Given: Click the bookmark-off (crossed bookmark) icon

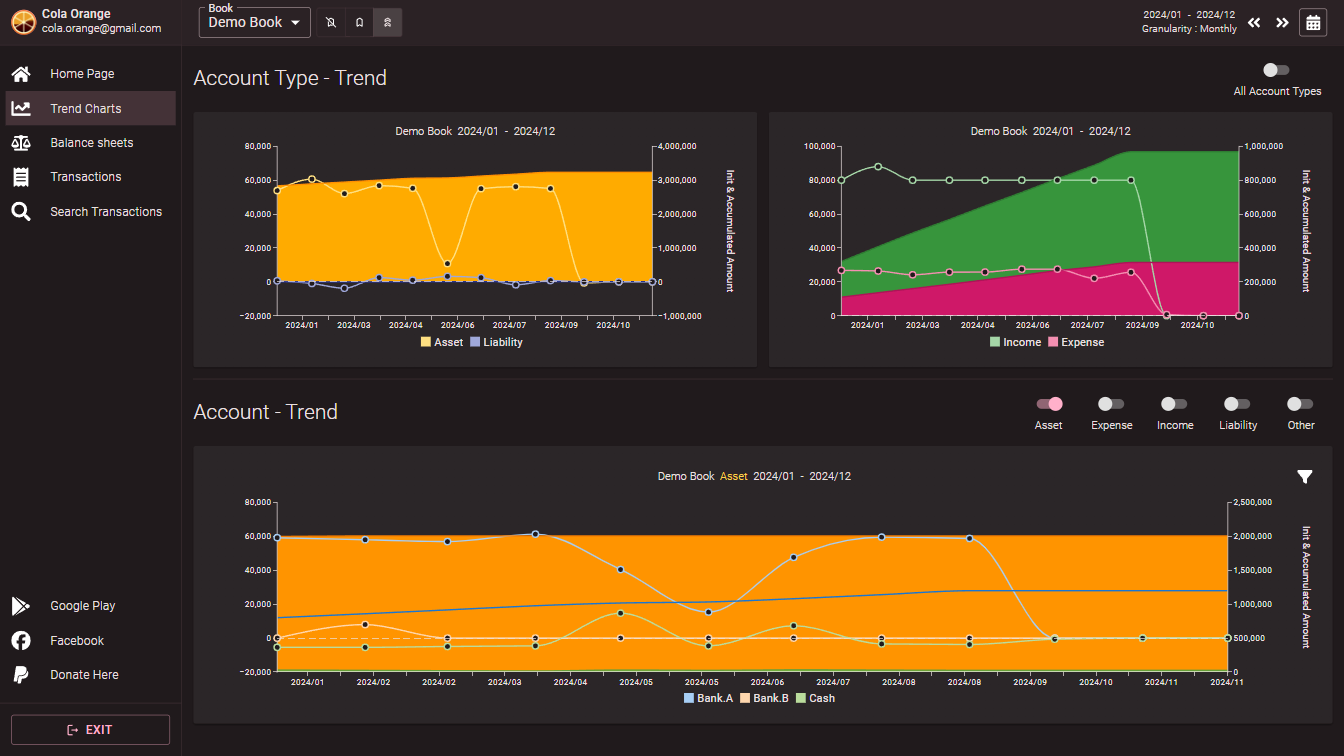Looking at the screenshot, I should pyautogui.click(x=331, y=22).
